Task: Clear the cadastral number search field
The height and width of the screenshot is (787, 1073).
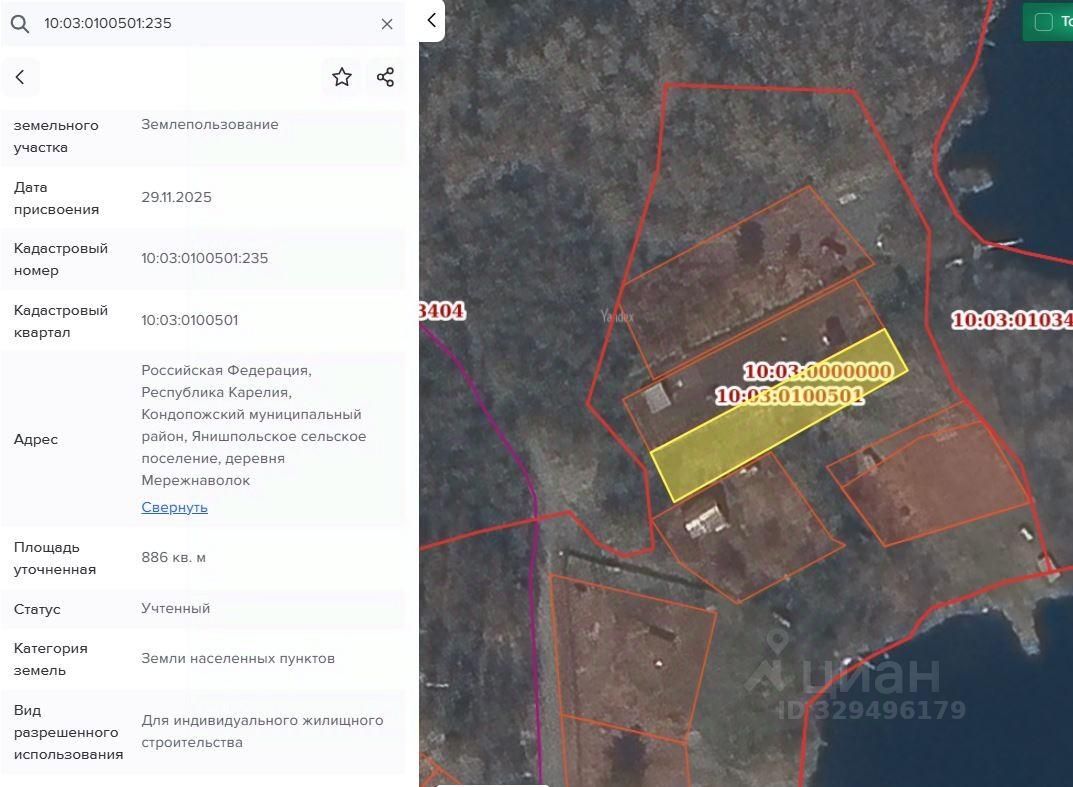Action: click(x=387, y=24)
